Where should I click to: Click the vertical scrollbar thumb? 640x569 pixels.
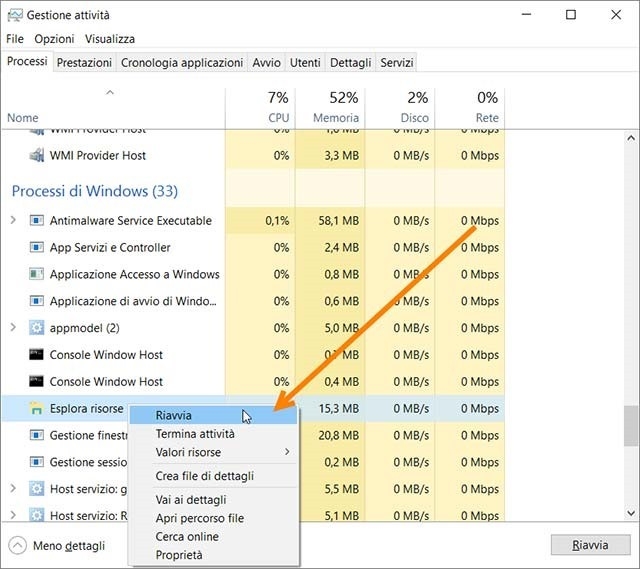coord(630,425)
